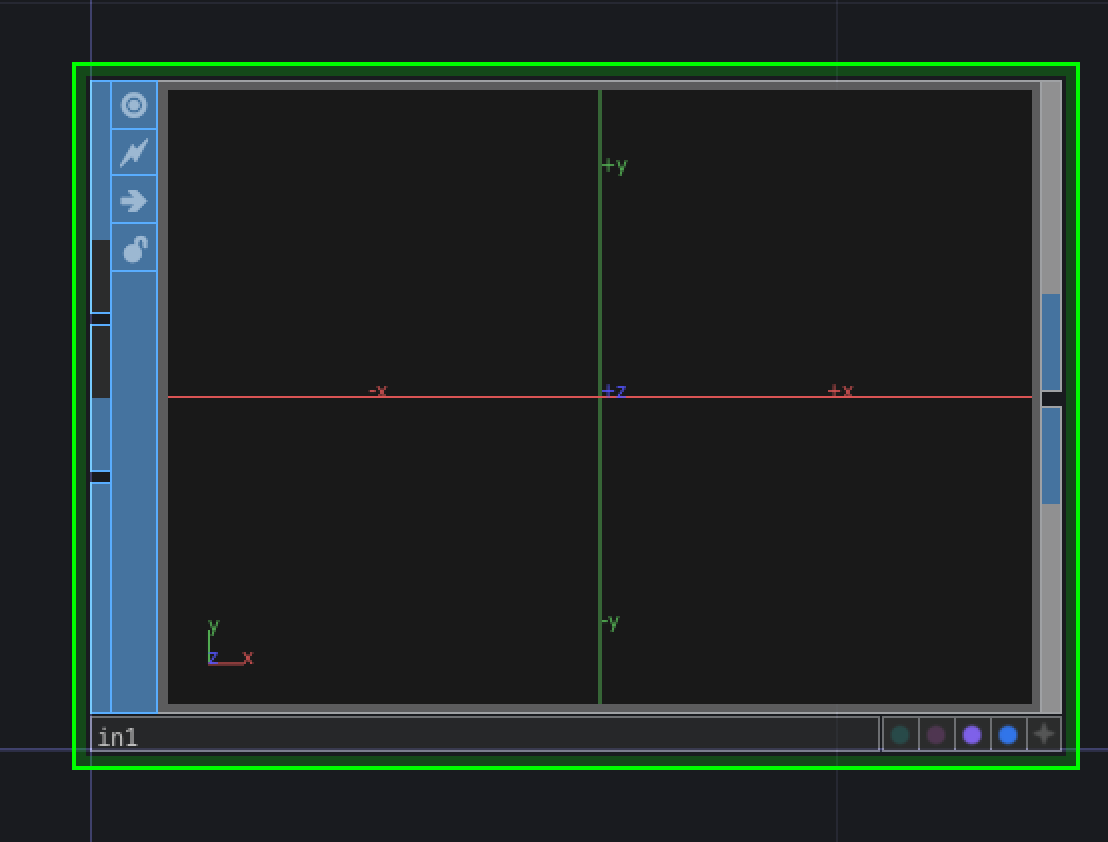Click the upper blue output connector
The height and width of the screenshot is (842, 1108).
(1051, 342)
